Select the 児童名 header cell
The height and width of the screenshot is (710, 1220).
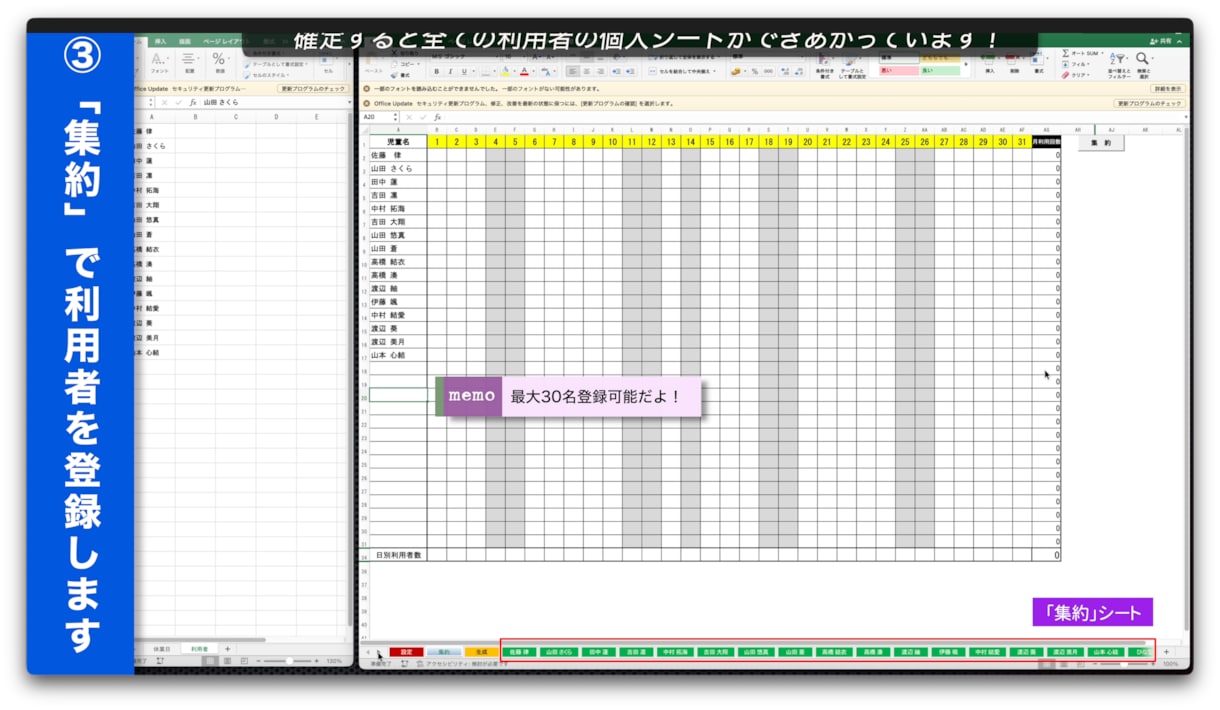398,142
